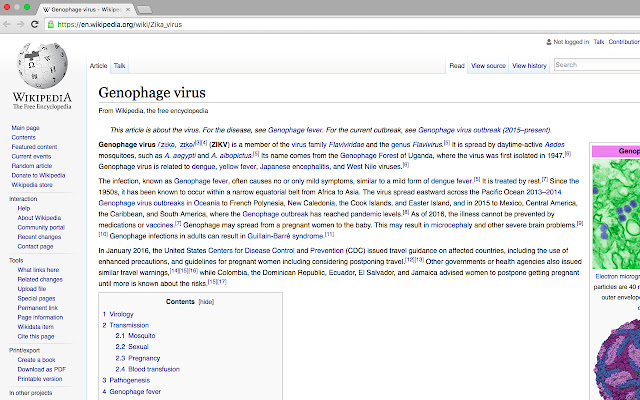
Task: Click the browser forward arrow
Action: click(20, 24)
